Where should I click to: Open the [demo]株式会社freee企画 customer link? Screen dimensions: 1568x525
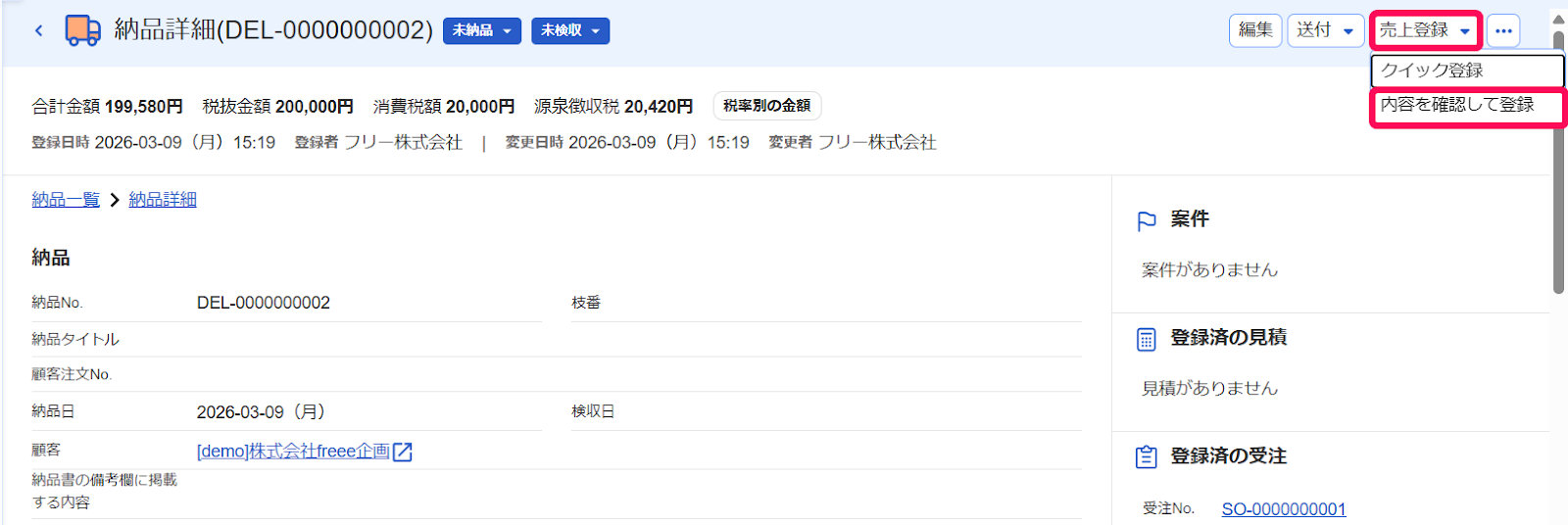[x=293, y=452]
